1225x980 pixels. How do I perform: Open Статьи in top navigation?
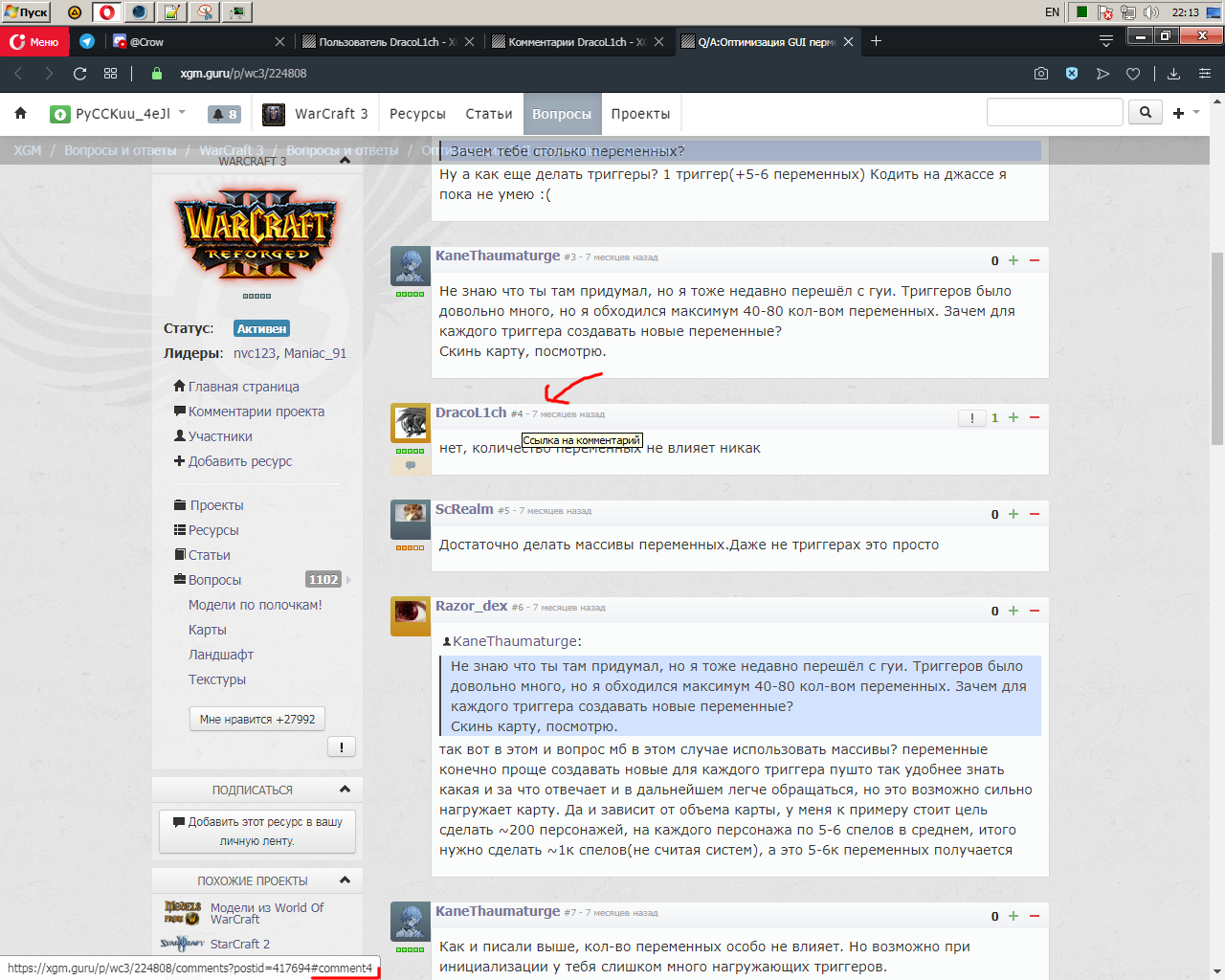(x=489, y=114)
